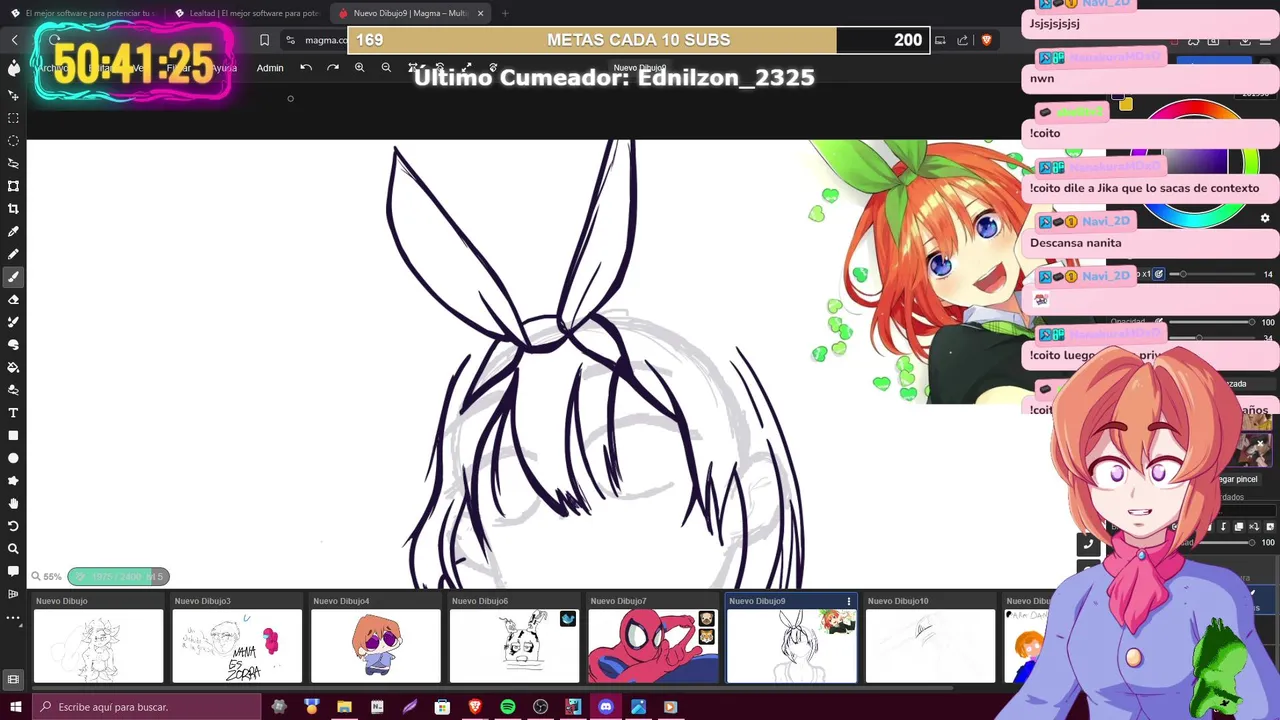The height and width of the screenshot is (720, 1280).
Task: Select the pencil tool
Action: coord(13,254)
